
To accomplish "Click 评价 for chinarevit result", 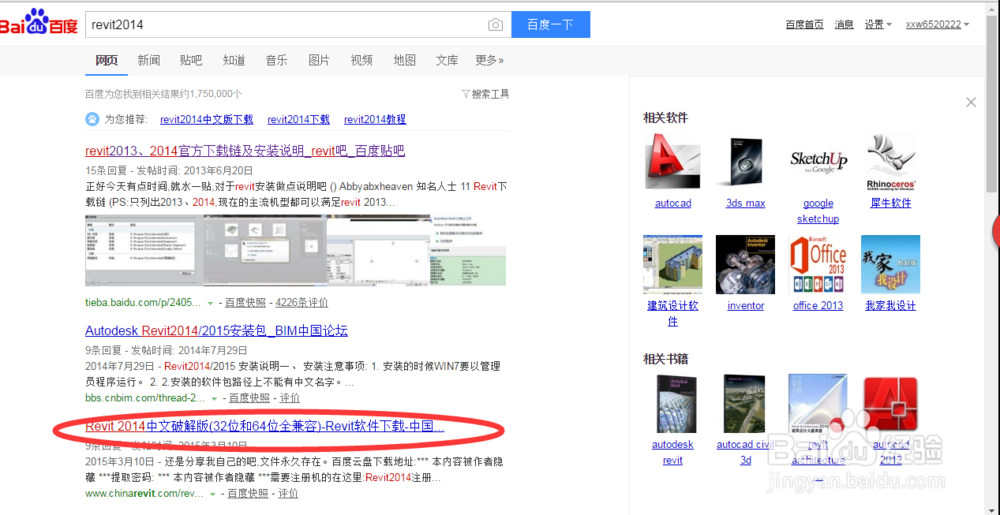I will (288, 493).
